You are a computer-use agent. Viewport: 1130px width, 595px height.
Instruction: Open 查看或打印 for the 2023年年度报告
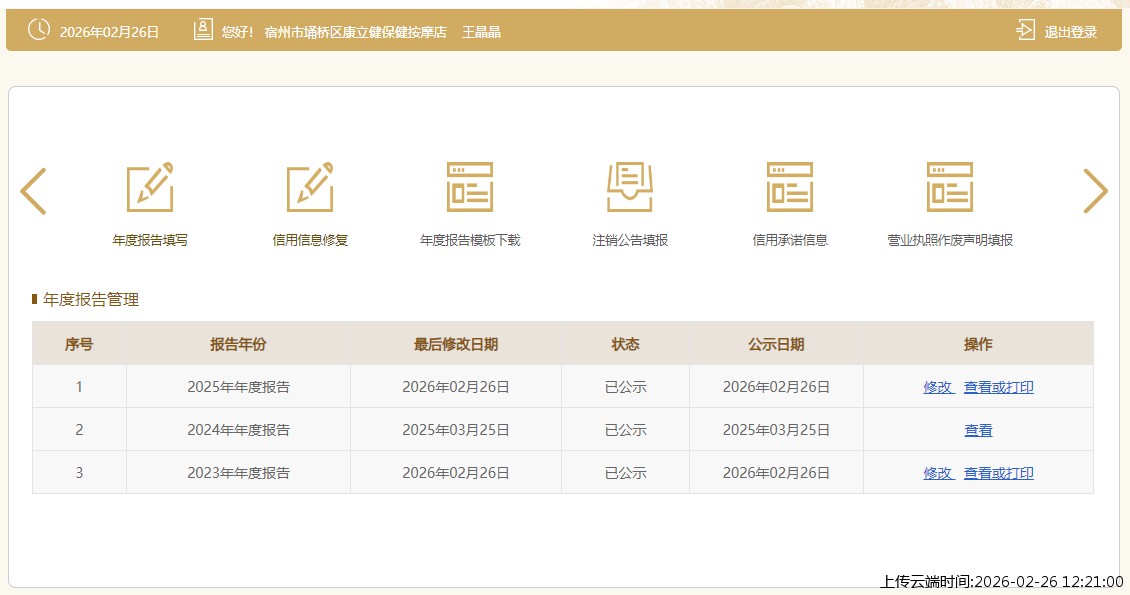[998, 473]
